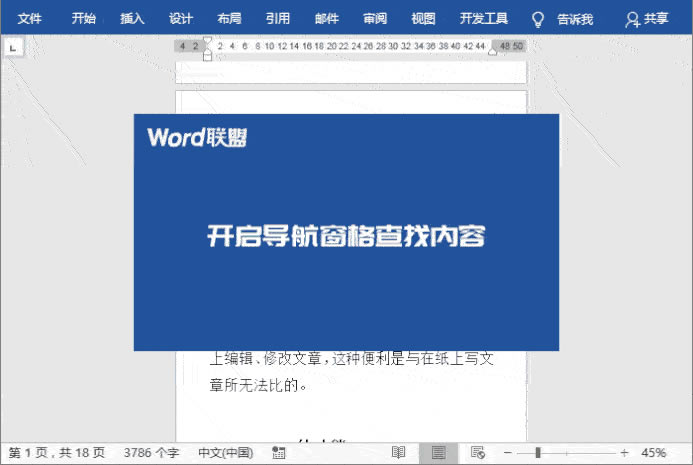Open the 引用 ribbon tab

click(278, 19)
